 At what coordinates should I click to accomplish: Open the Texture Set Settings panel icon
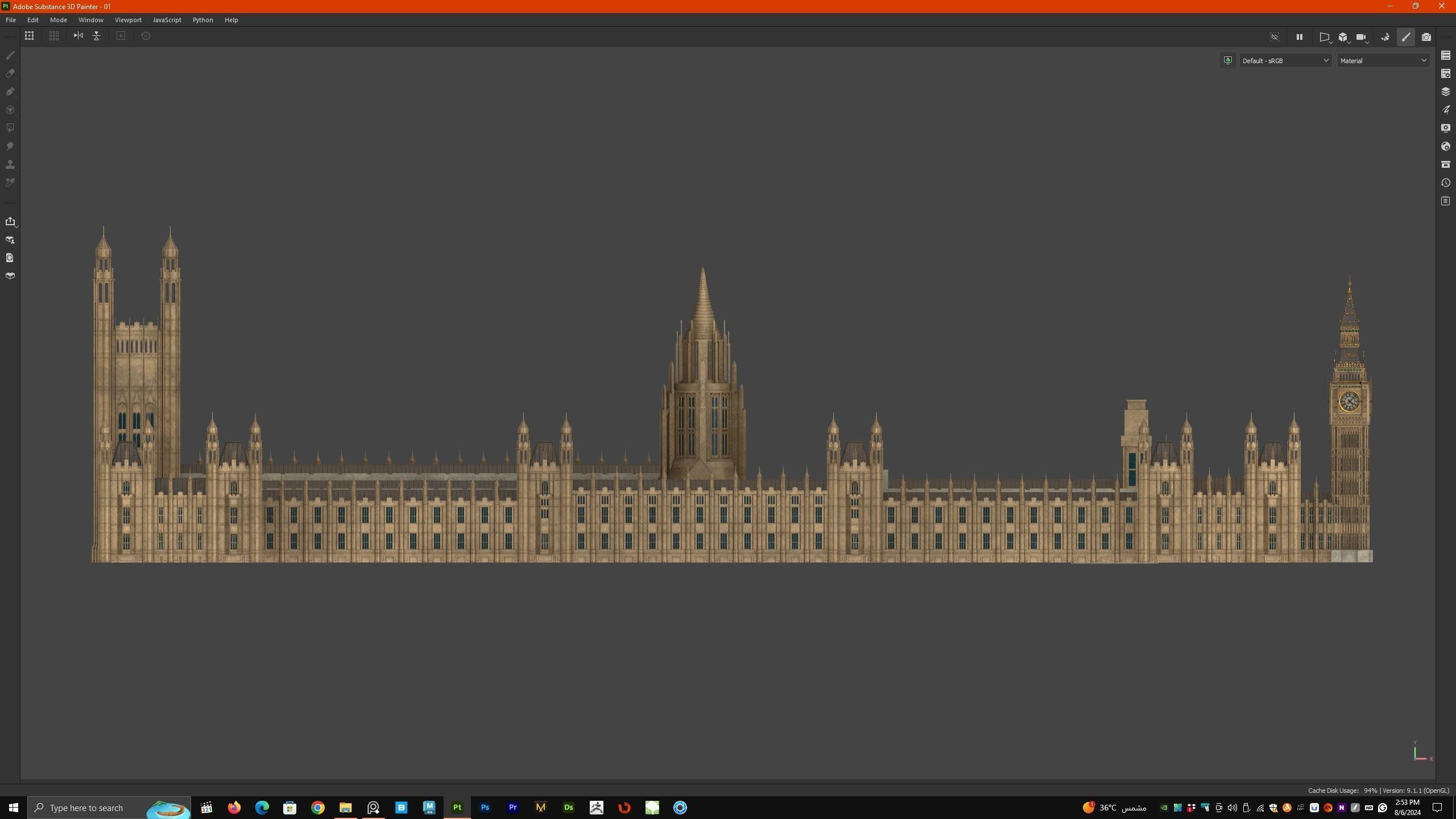pyautogui.click(x=1446, y=73)
